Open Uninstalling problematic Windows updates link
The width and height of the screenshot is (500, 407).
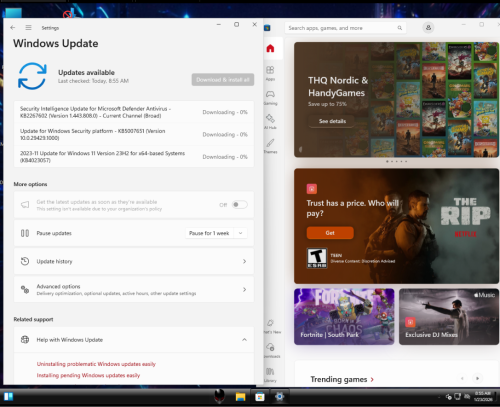tap(96, 364)
